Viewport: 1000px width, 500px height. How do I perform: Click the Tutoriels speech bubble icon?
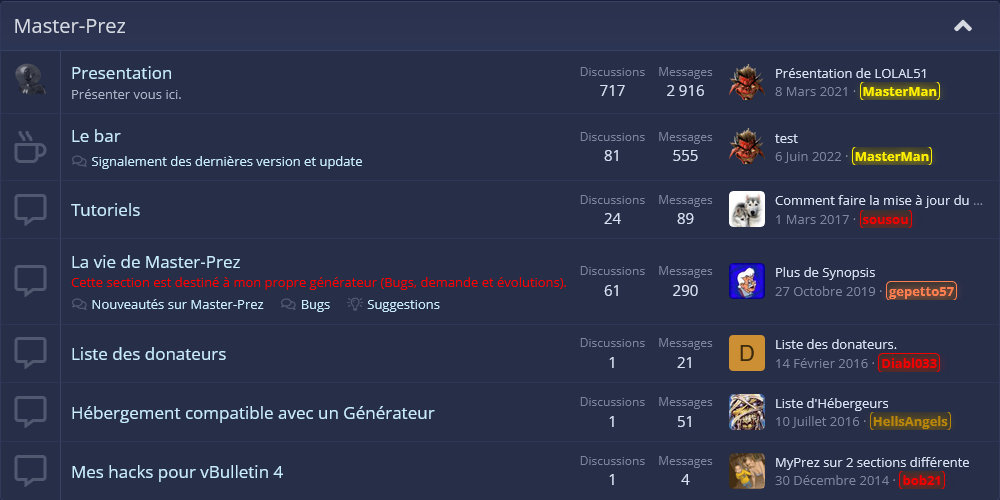point(30,210)
